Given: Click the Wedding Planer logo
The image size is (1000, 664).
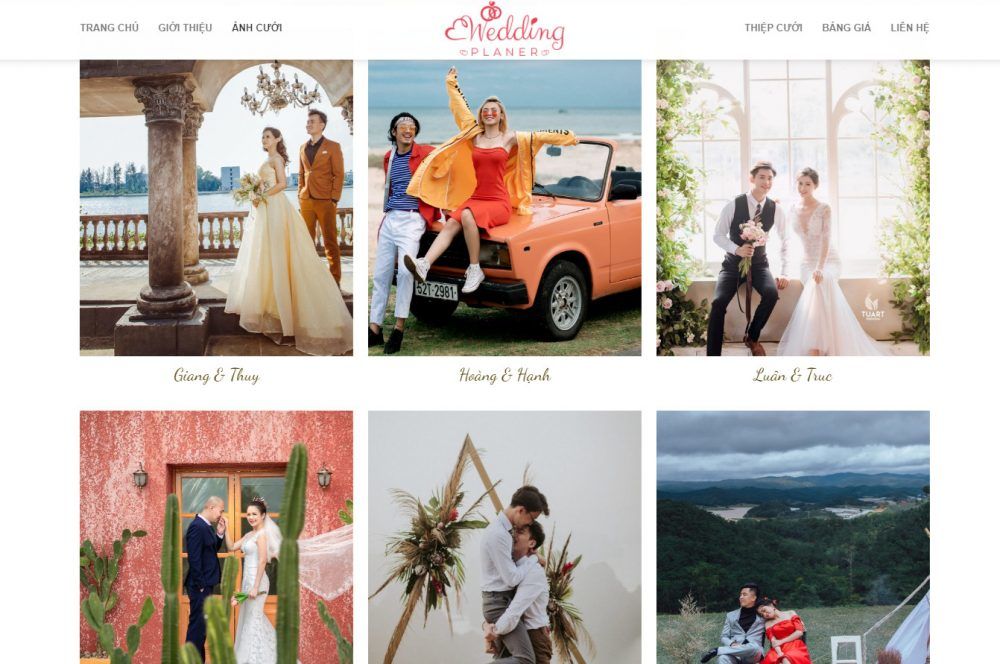Looking at the screenshot, I should pyautogui.click(x=504, y=29).
